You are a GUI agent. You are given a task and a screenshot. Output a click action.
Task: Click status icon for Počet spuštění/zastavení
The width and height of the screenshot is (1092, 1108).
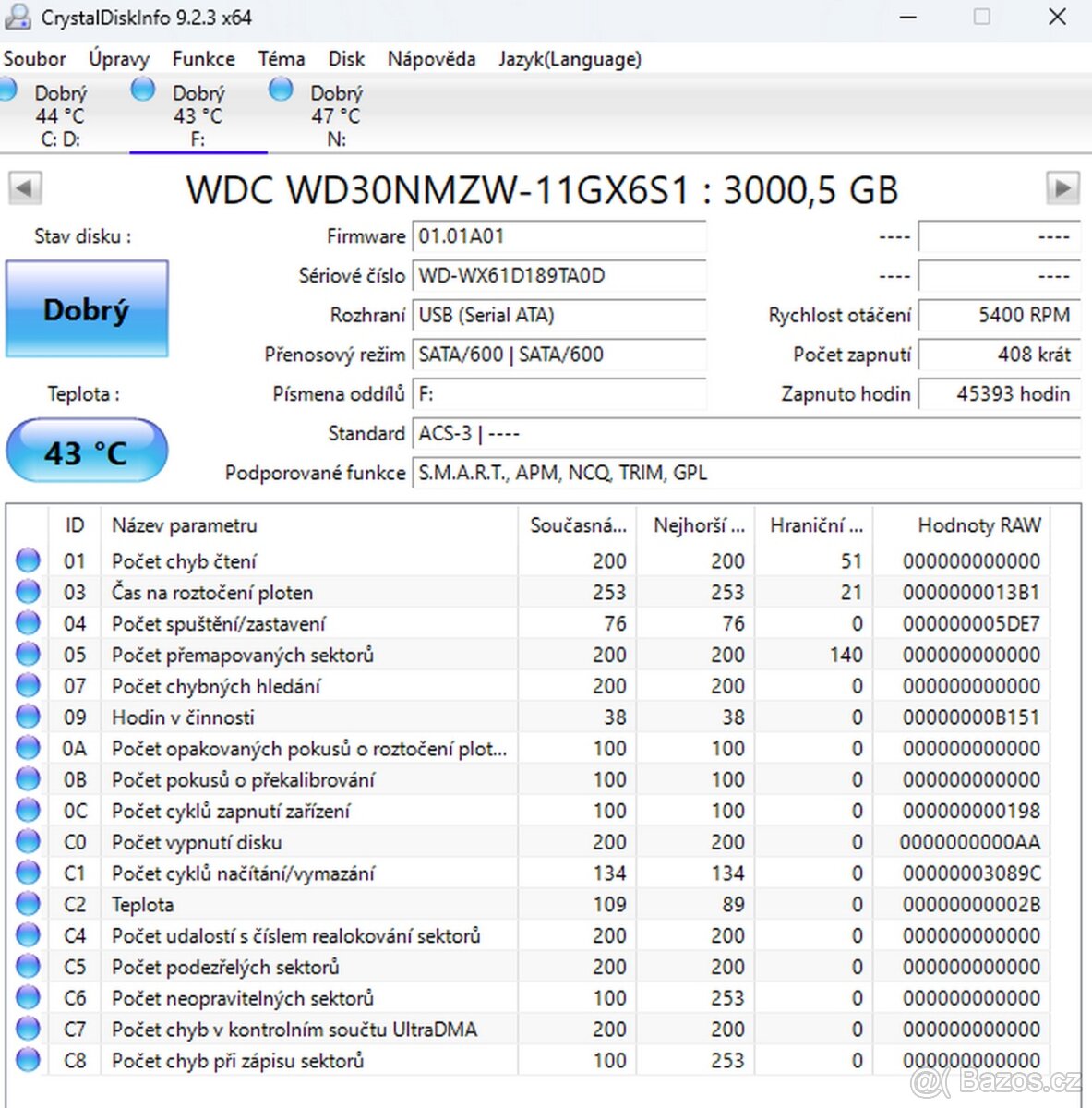[x=29, y=623]
